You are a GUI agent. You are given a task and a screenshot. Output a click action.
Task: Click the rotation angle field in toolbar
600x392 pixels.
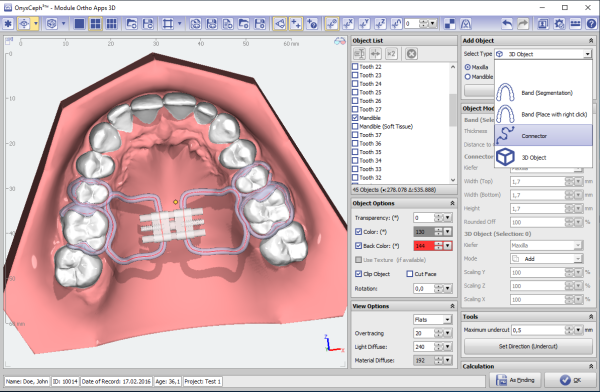pos(412,24)
